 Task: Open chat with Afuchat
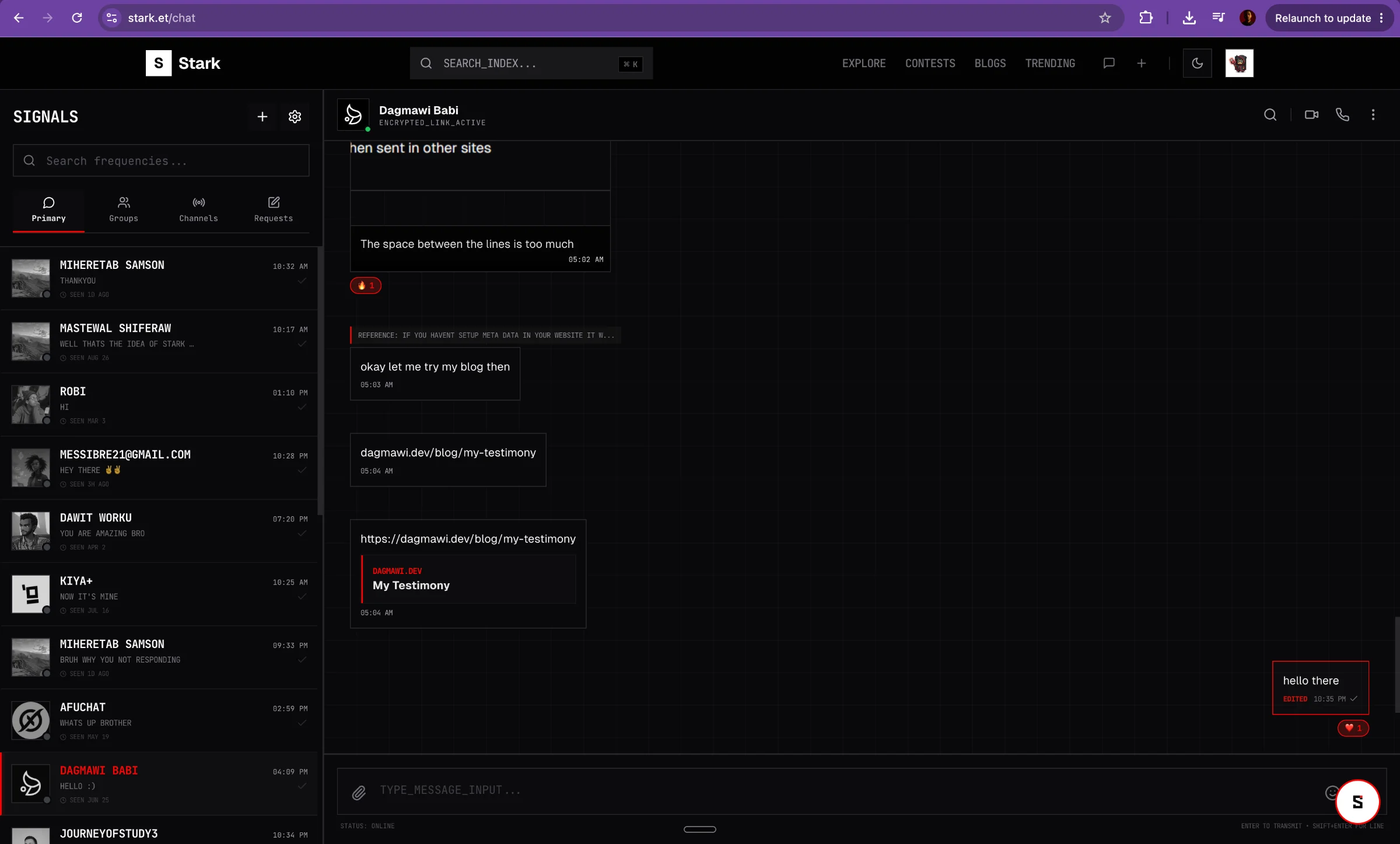tap(159, 721)
